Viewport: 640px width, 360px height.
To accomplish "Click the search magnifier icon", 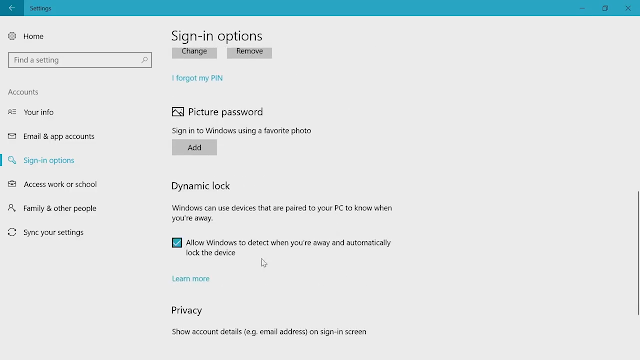I will point(144,60).
